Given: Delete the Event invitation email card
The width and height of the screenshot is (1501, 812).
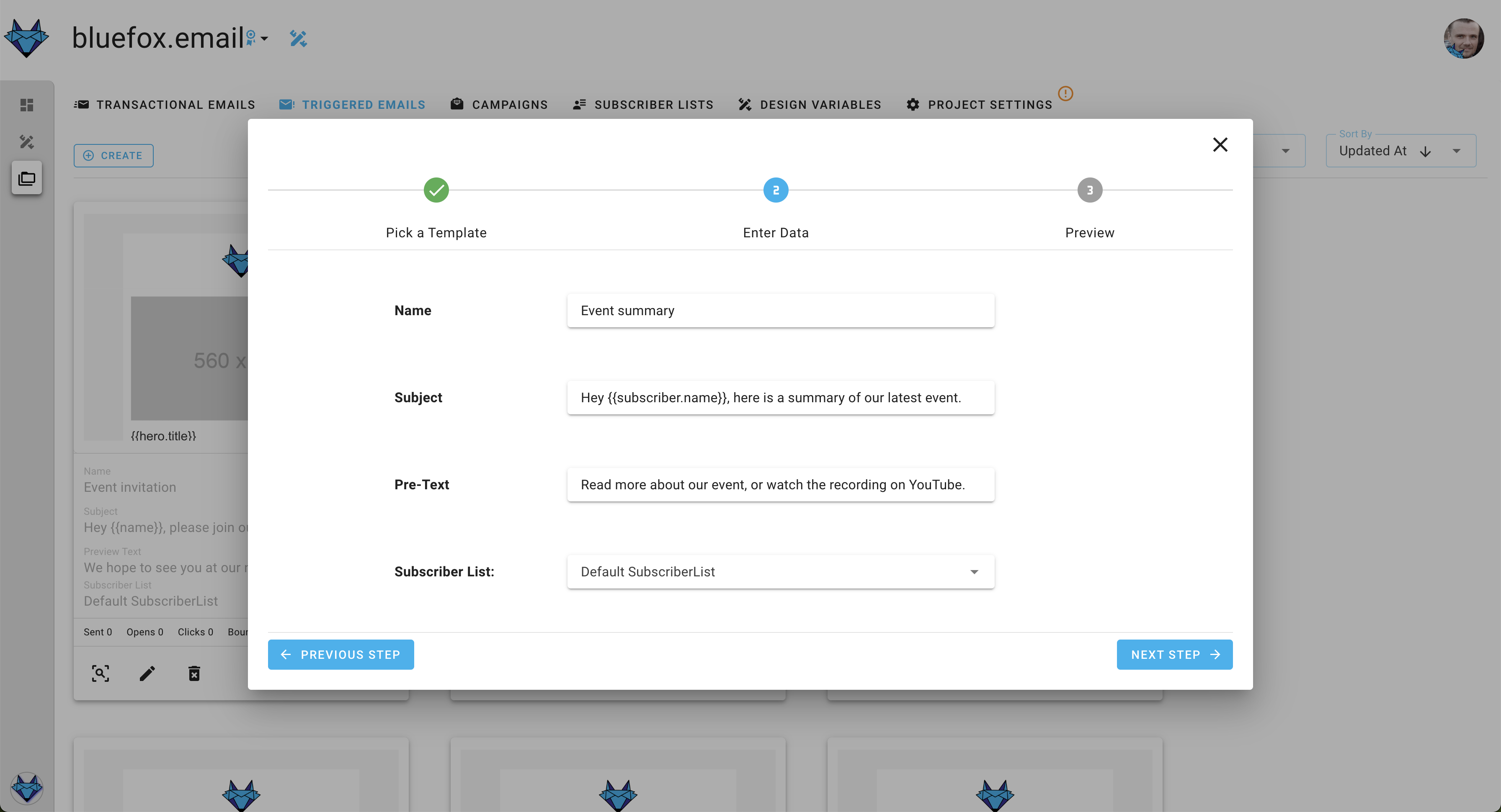Looking at the screenshot, I should 194,673.
